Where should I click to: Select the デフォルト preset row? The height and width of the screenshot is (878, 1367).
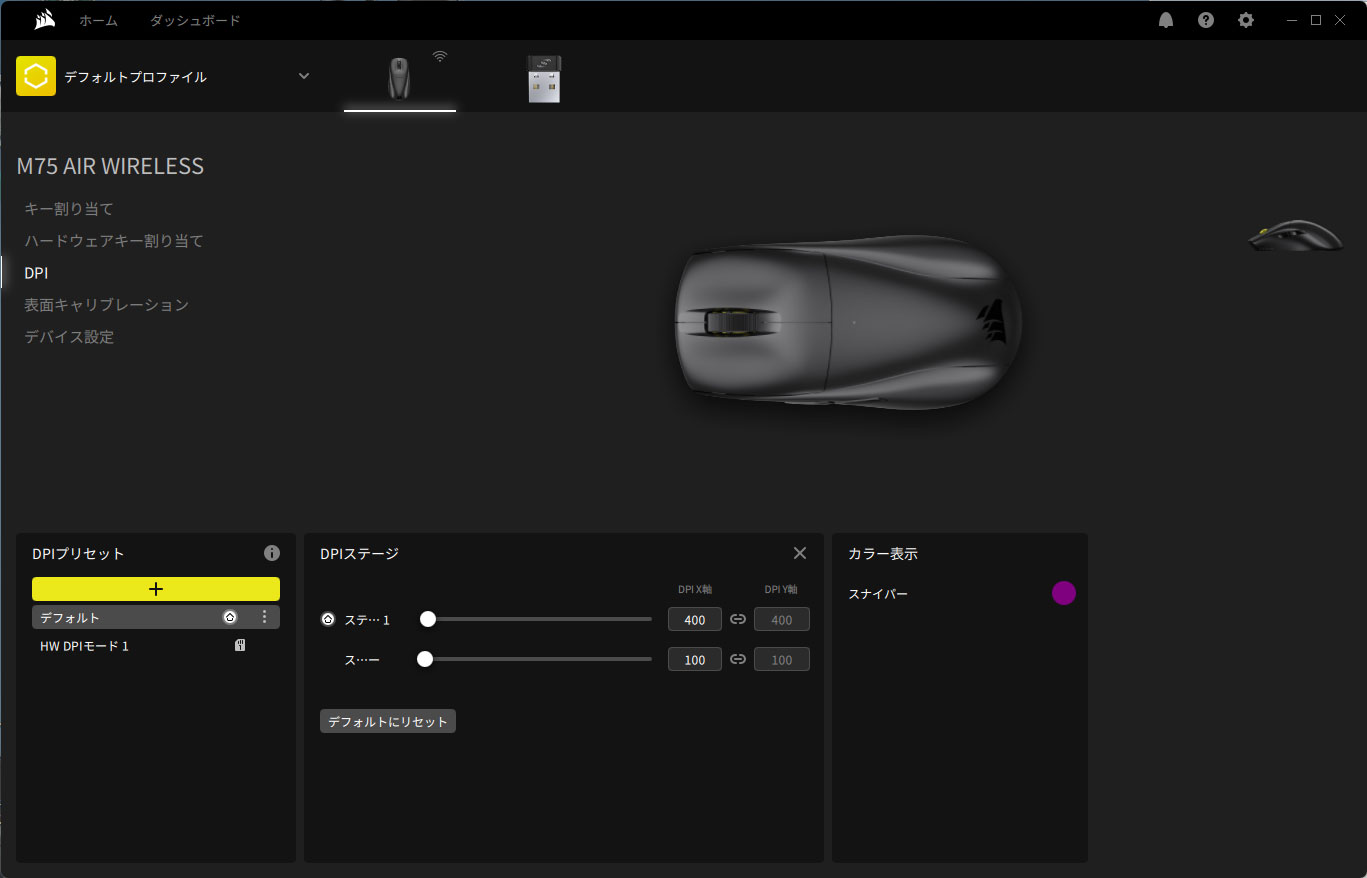pyautogui.click(x=156, y=617)
